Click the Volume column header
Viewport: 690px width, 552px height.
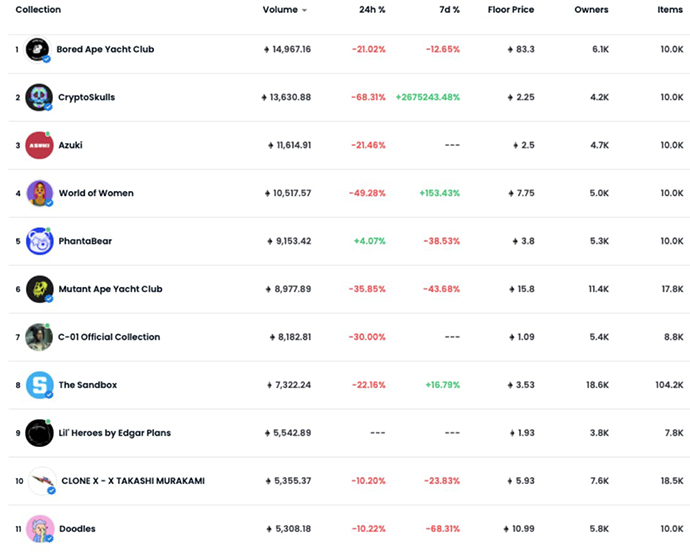pos(280,10)
